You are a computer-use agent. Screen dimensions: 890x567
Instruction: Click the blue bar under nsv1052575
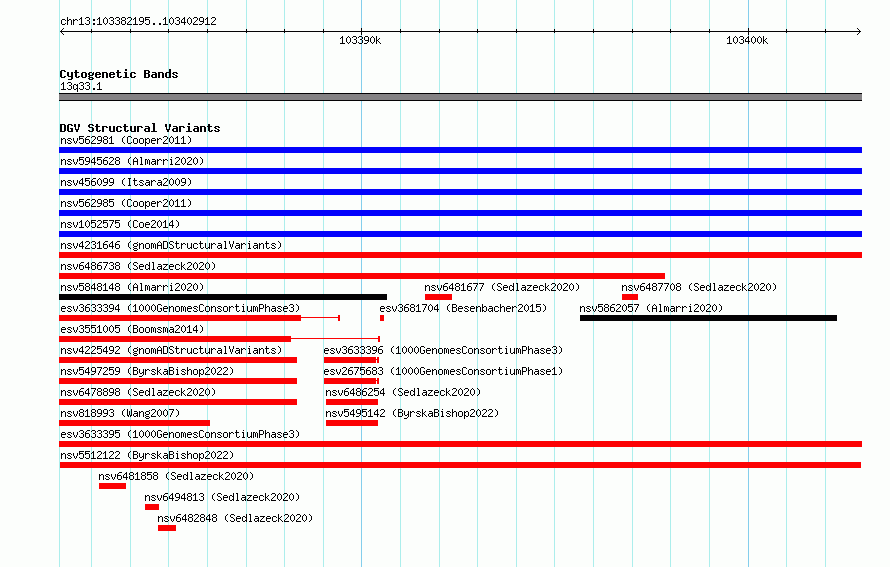(x=460, y=234)
